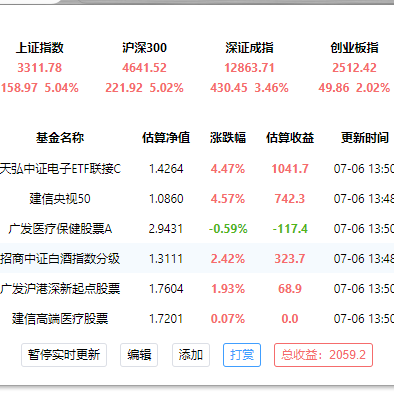Click 添加 to add a fund
Screen dimensions: 394x394
191,355
